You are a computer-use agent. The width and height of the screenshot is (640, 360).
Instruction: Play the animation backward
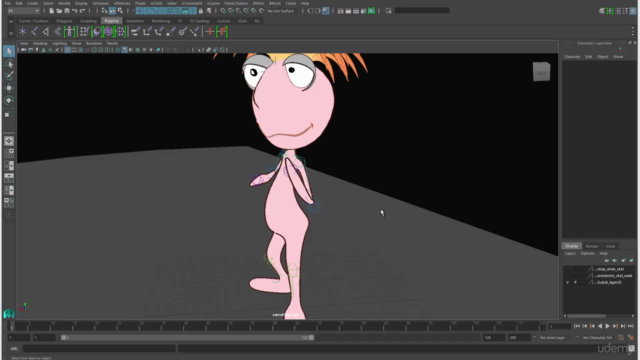tap(600, 326)
